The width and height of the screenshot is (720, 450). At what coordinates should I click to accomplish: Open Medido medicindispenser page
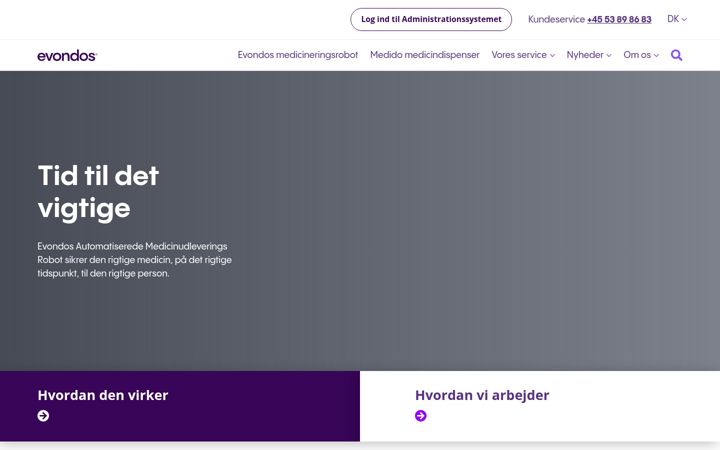pyautogui.click(x=425, y=55)
